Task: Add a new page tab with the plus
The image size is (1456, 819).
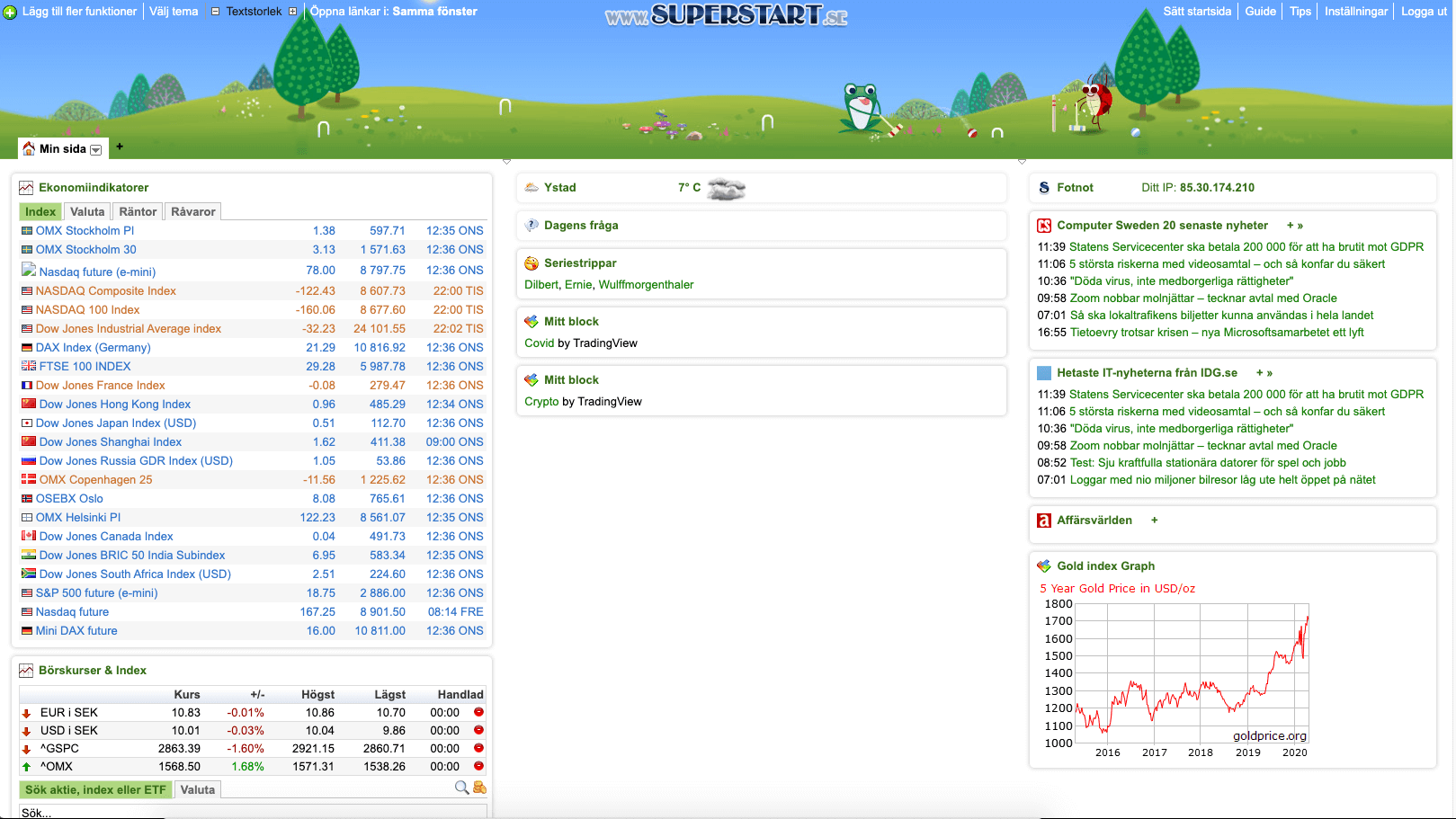Action: pyautogui.click(x=120, y=147)
